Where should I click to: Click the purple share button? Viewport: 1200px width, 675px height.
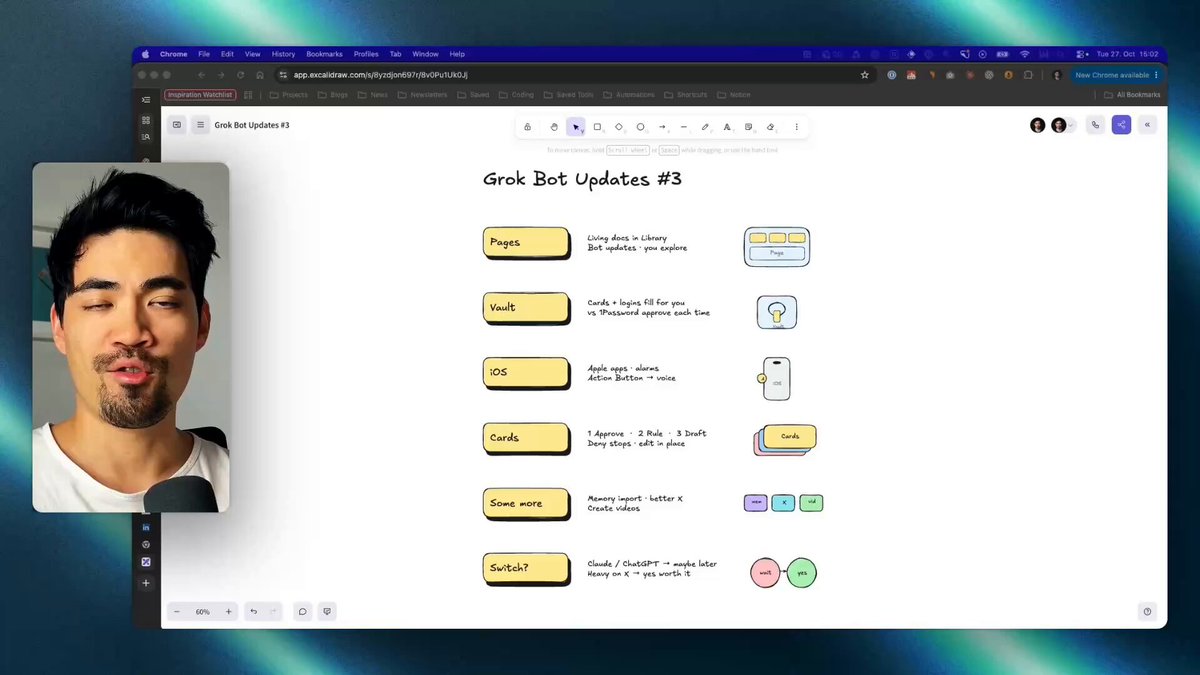1121,125
